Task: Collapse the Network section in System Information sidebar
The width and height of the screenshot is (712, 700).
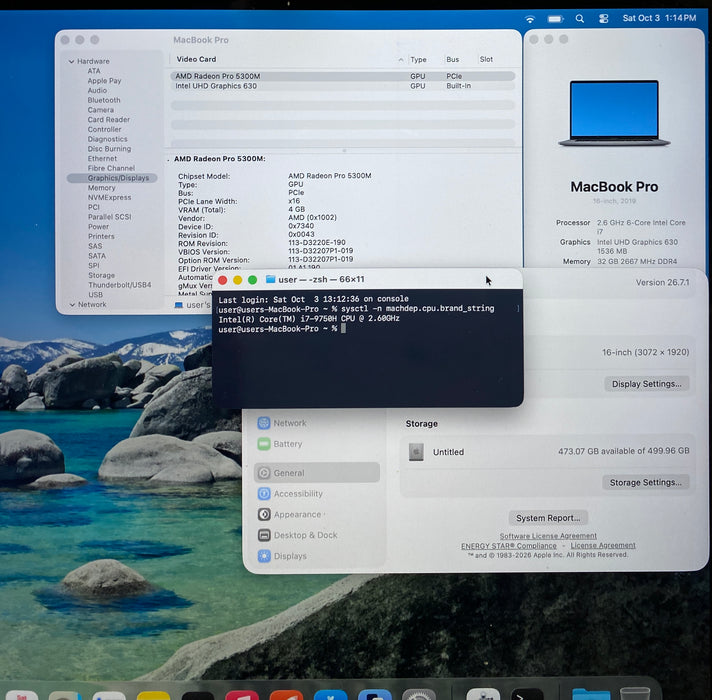Action: (72, 305)
